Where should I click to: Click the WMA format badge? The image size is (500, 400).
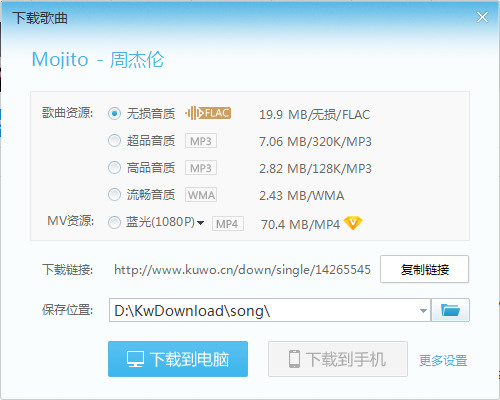click(201, 195)
